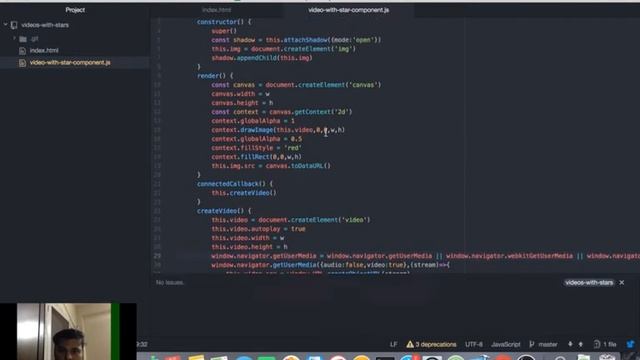
Task: Place cursor on the render() { line
Action: pos(215,76)
